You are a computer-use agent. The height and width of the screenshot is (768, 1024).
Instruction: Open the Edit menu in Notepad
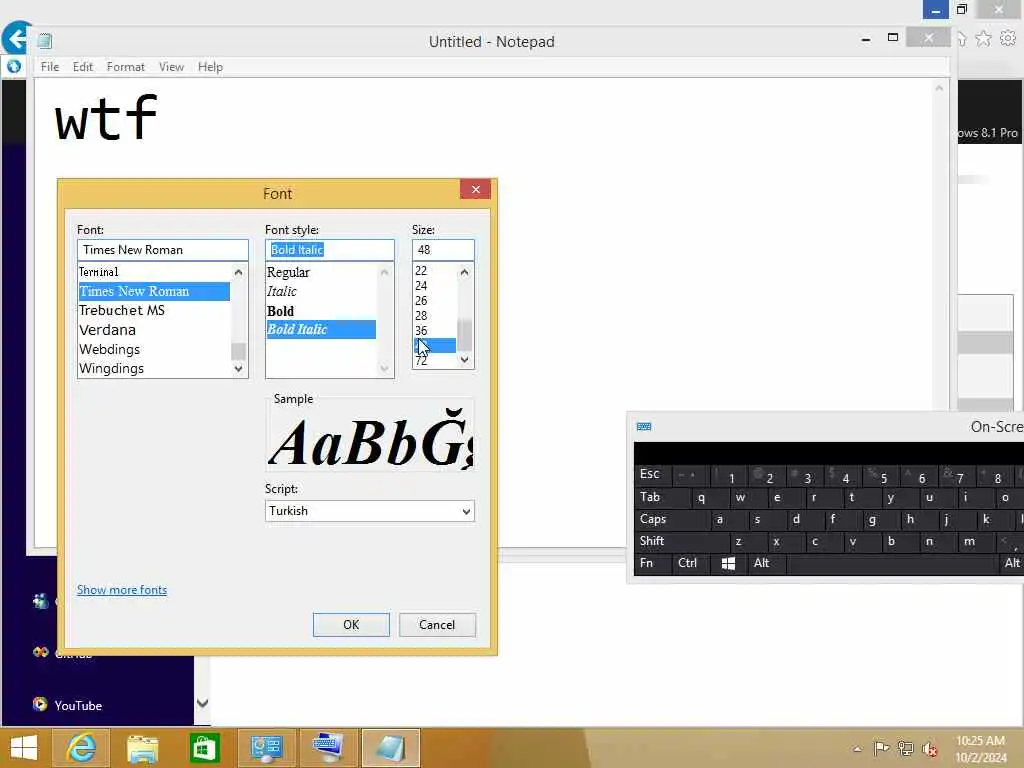tap(83, 67)
